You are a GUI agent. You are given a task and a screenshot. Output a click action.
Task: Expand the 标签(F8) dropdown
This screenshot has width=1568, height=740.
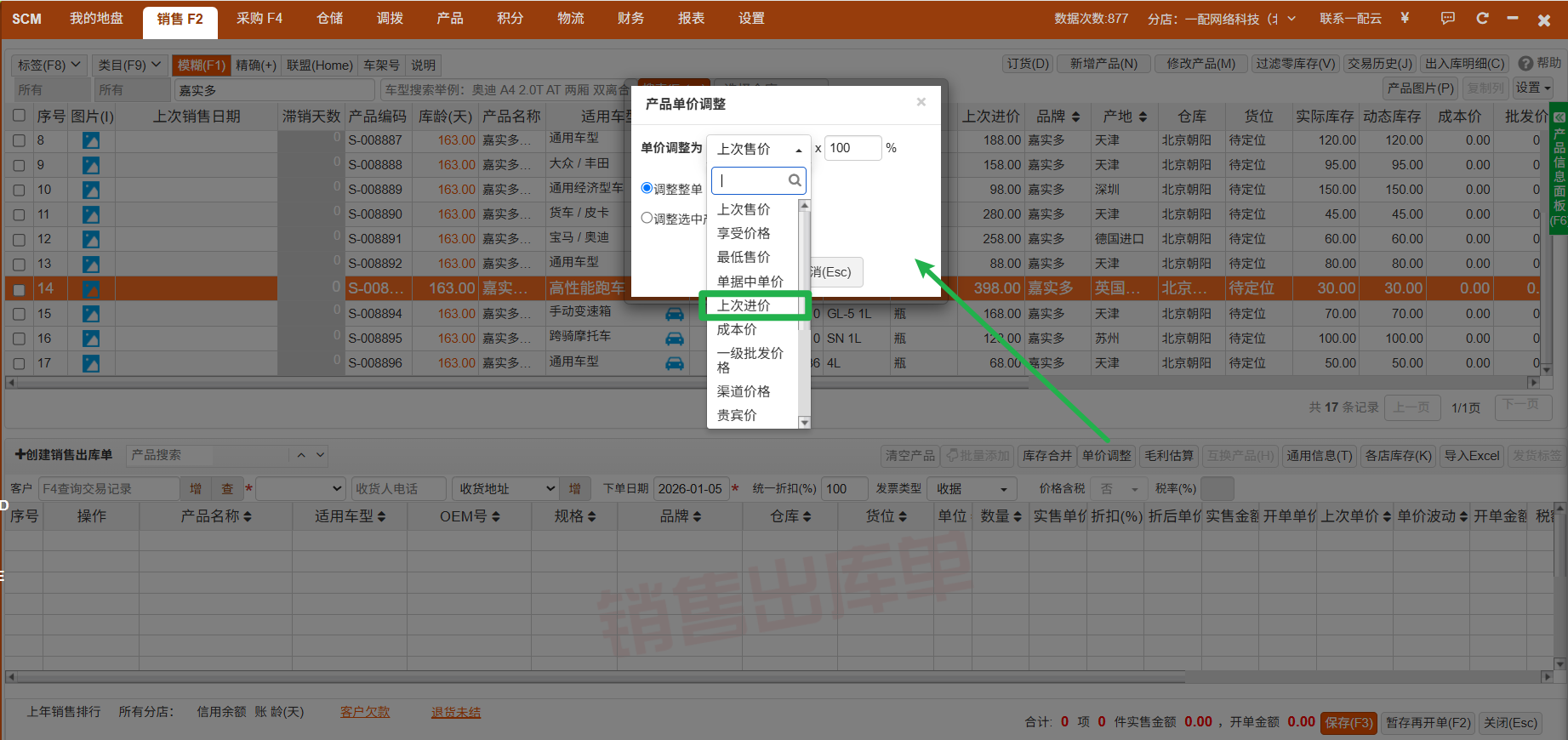49,65
